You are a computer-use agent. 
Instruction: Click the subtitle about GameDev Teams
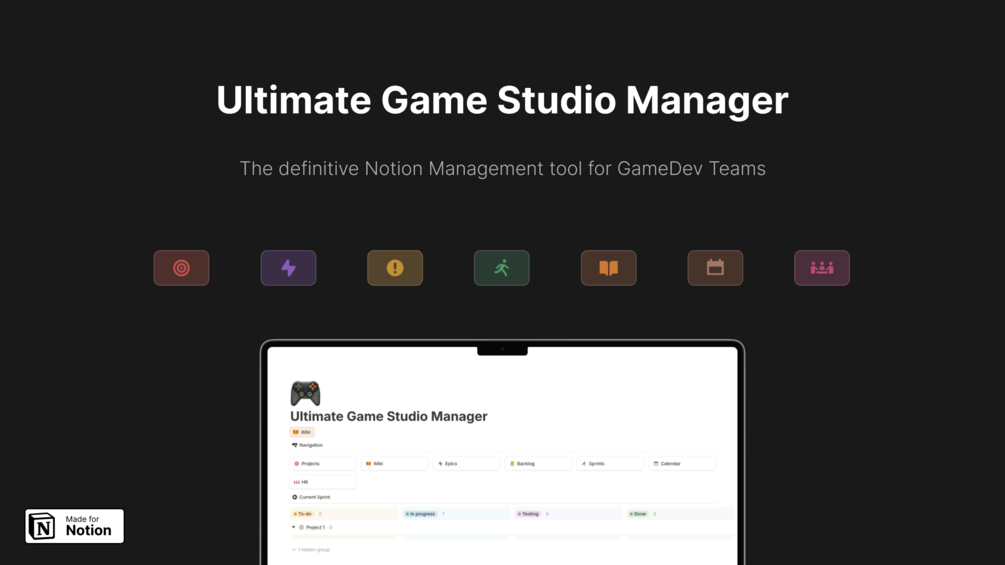[502, 168]
